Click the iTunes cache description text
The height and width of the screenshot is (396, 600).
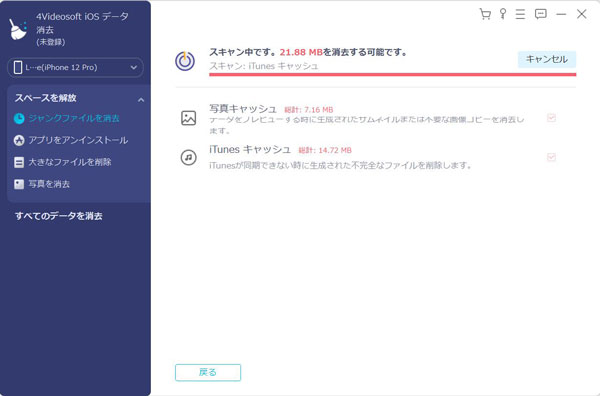(x=341, y=165)
